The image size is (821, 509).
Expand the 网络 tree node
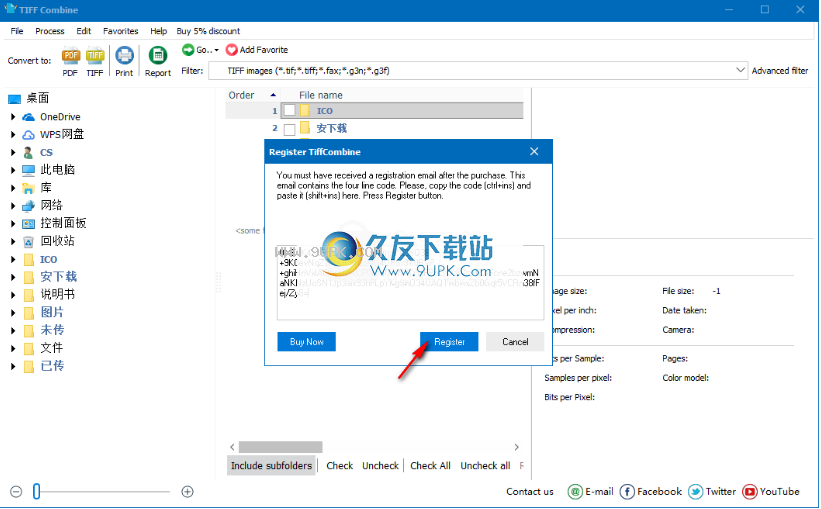(13, 206)
